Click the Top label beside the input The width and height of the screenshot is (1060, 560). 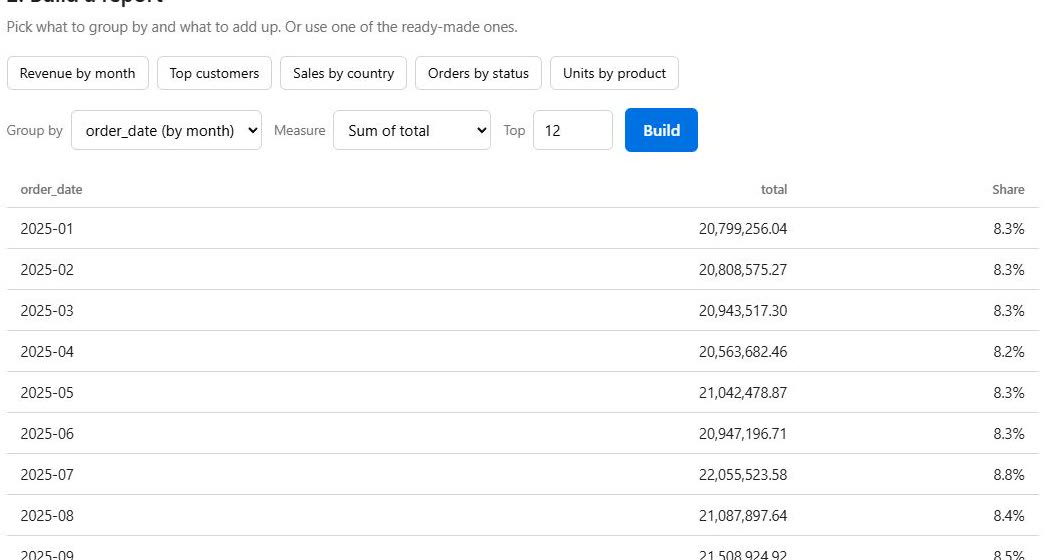pos(514,130)
